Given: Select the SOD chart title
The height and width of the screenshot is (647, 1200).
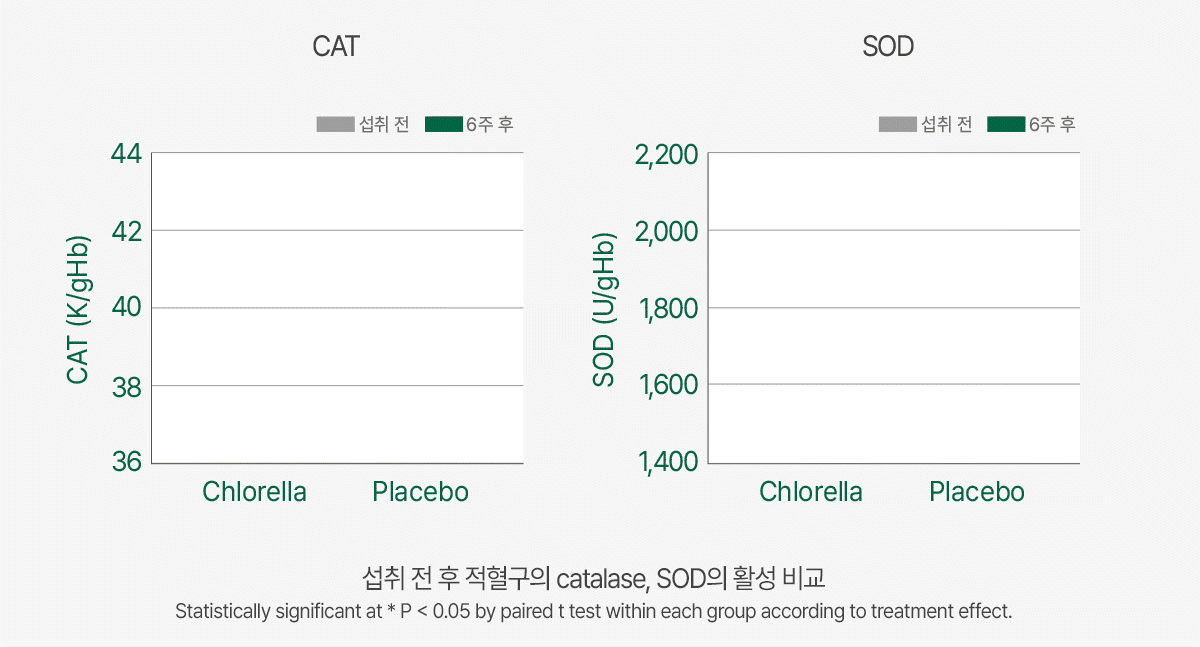Looking at the screenshot, I should [x=888, y=47].
